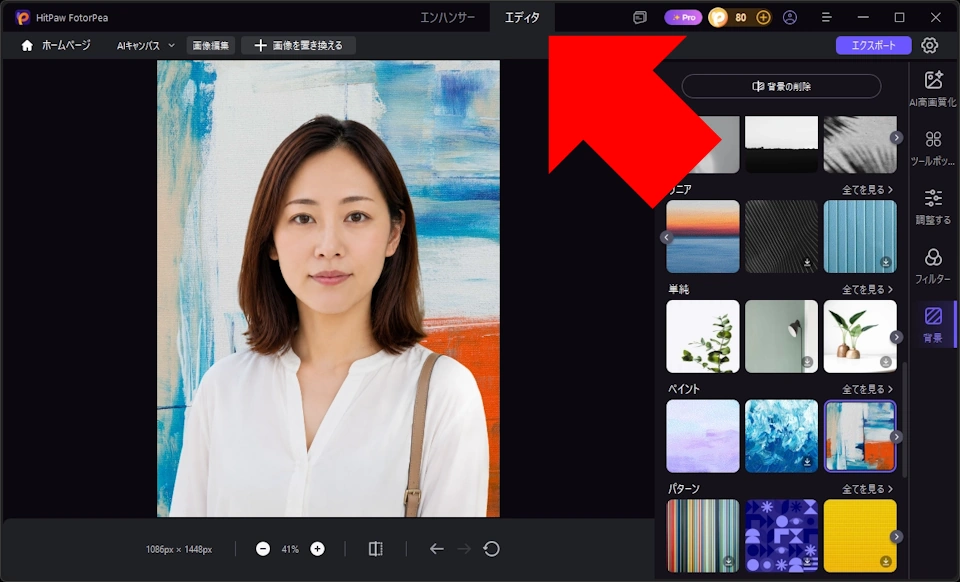Screen dimensions: 960x582
Task: Click the エクスポート button
Action: 874,45
